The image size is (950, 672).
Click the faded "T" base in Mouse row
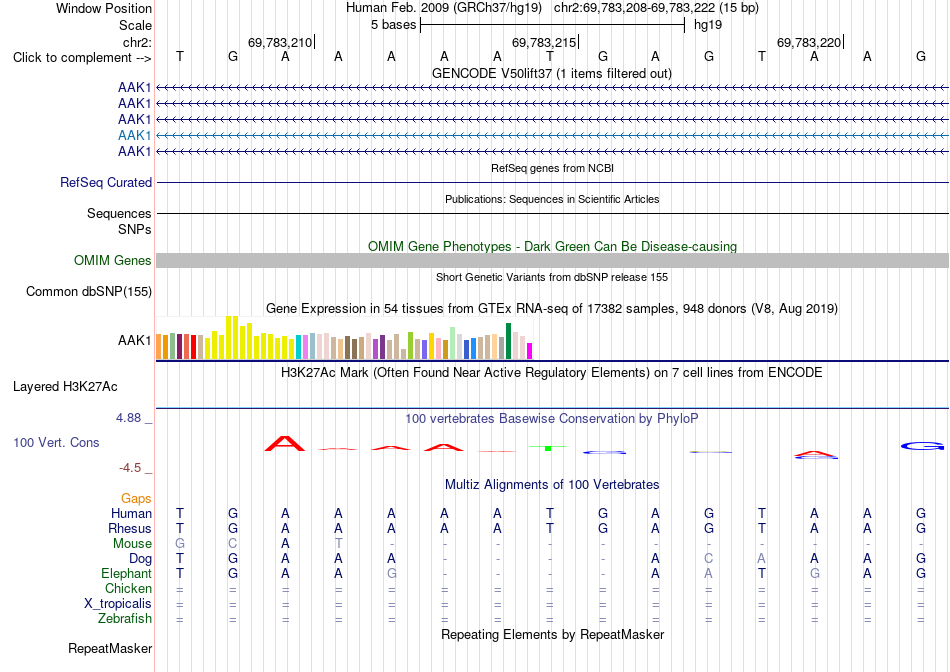pyautogui.click(x=339, y=544)
